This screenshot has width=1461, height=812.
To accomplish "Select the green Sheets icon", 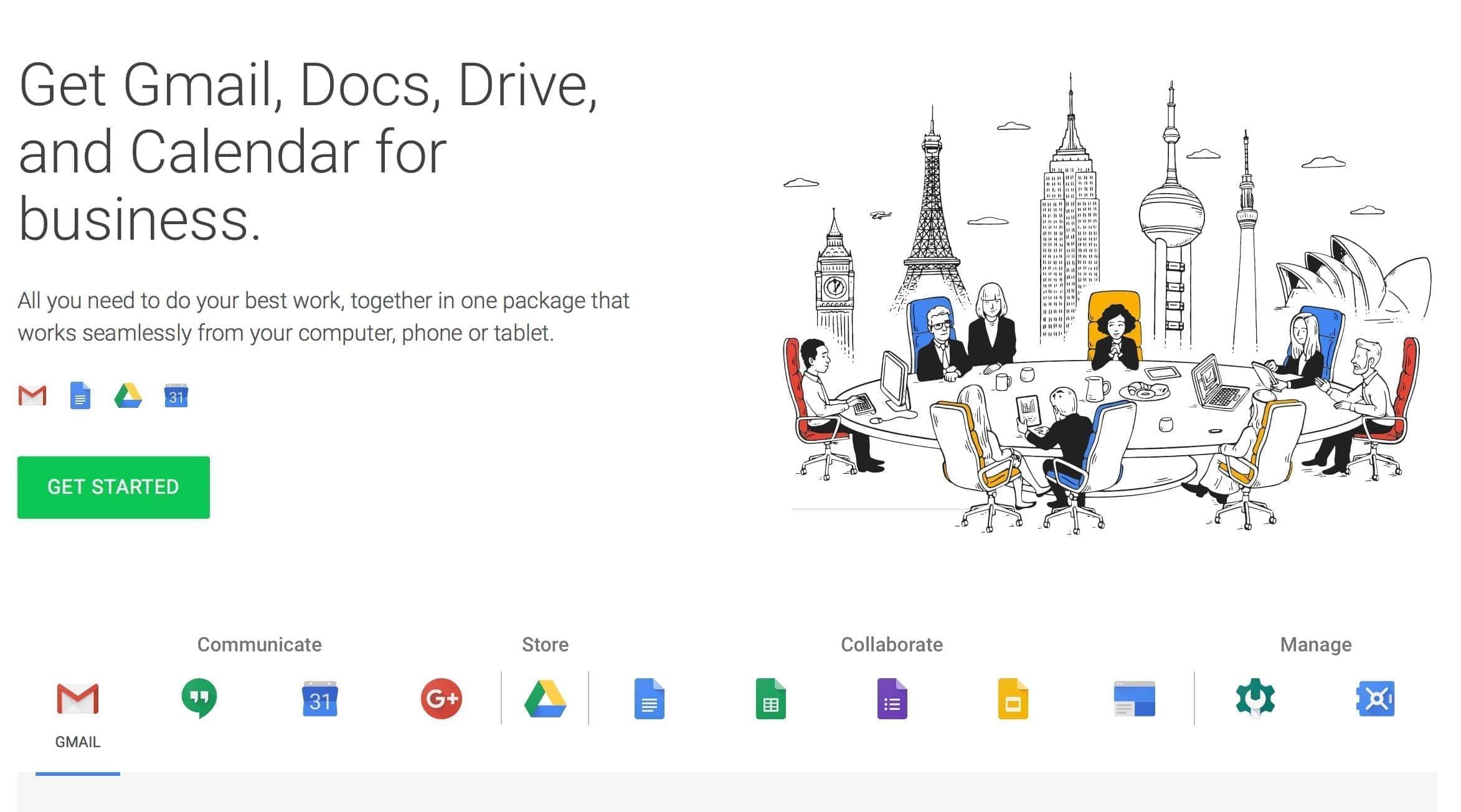I will click(x=770, y=699).
